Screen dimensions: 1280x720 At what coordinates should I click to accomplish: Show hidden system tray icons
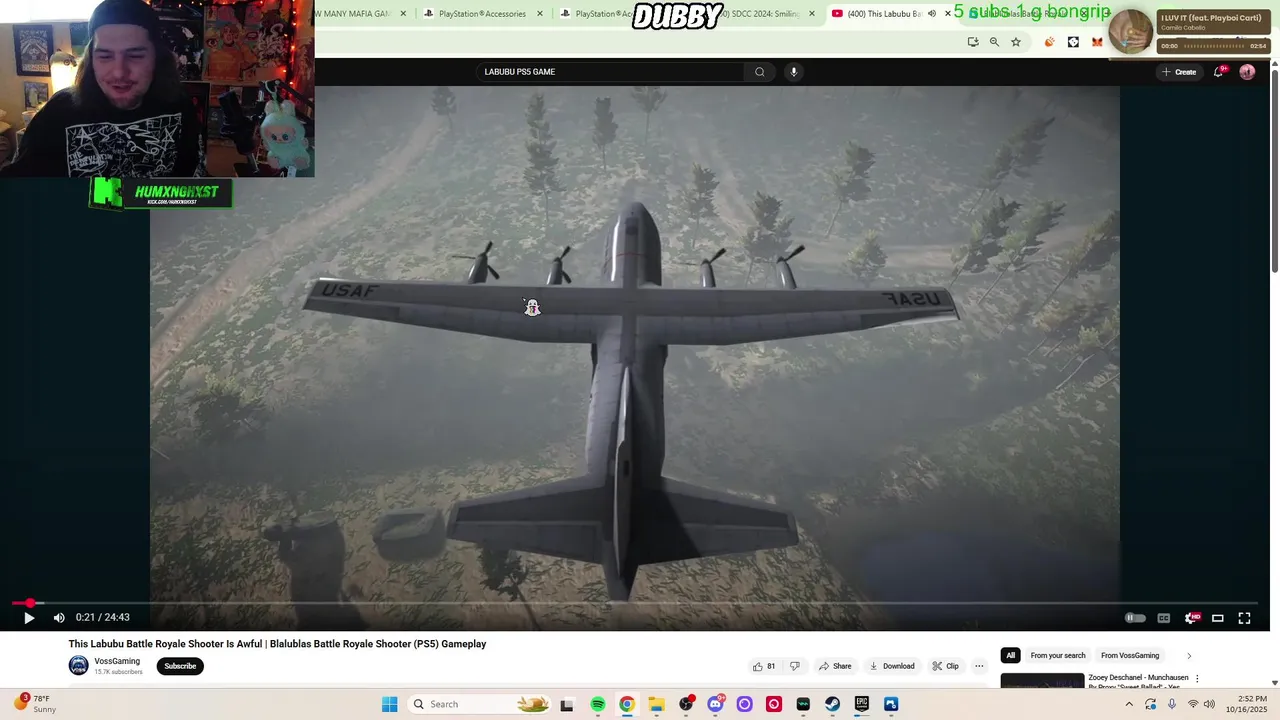coord(1129,704)
